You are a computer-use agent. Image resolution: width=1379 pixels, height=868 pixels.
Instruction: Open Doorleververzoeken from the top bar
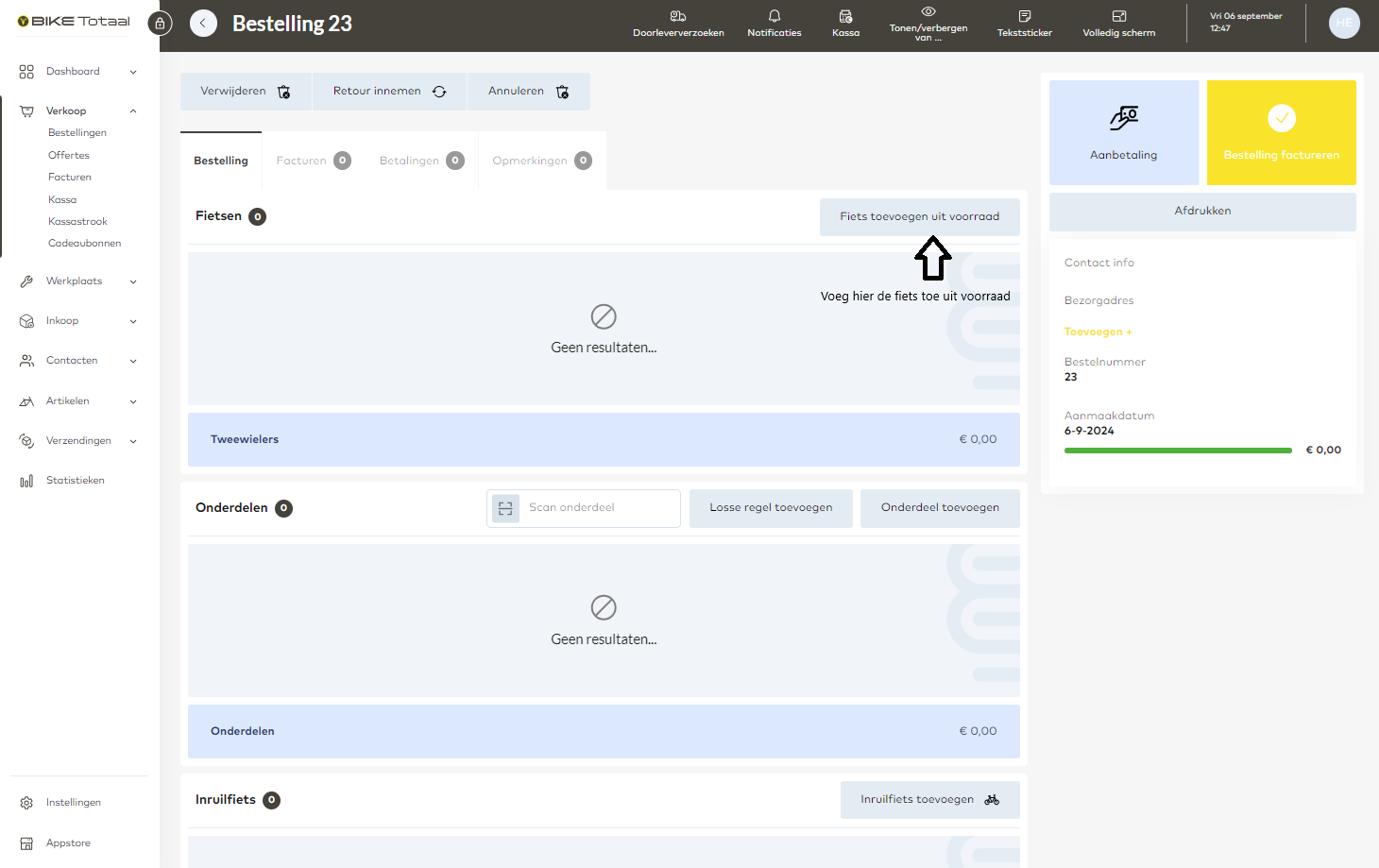tap(678, 24)
